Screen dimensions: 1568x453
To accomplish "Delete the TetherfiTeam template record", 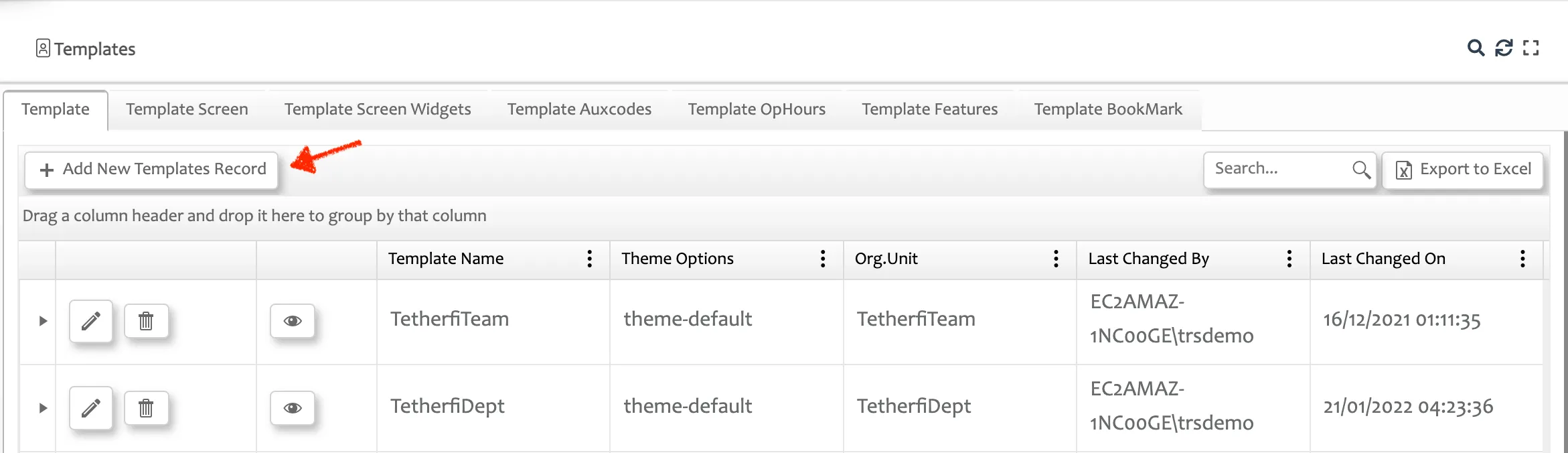I will click(146, 321).
